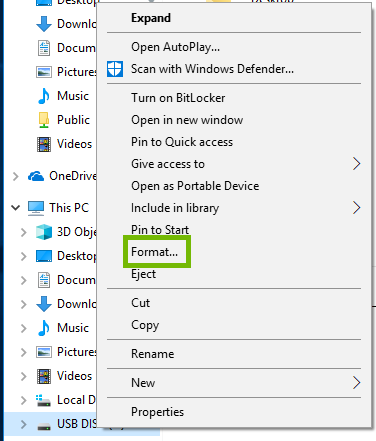Image resolution: width=376 pixels, height=441 pixels.
Task: Choose Scan with Windows Defender
Action: 234,69
